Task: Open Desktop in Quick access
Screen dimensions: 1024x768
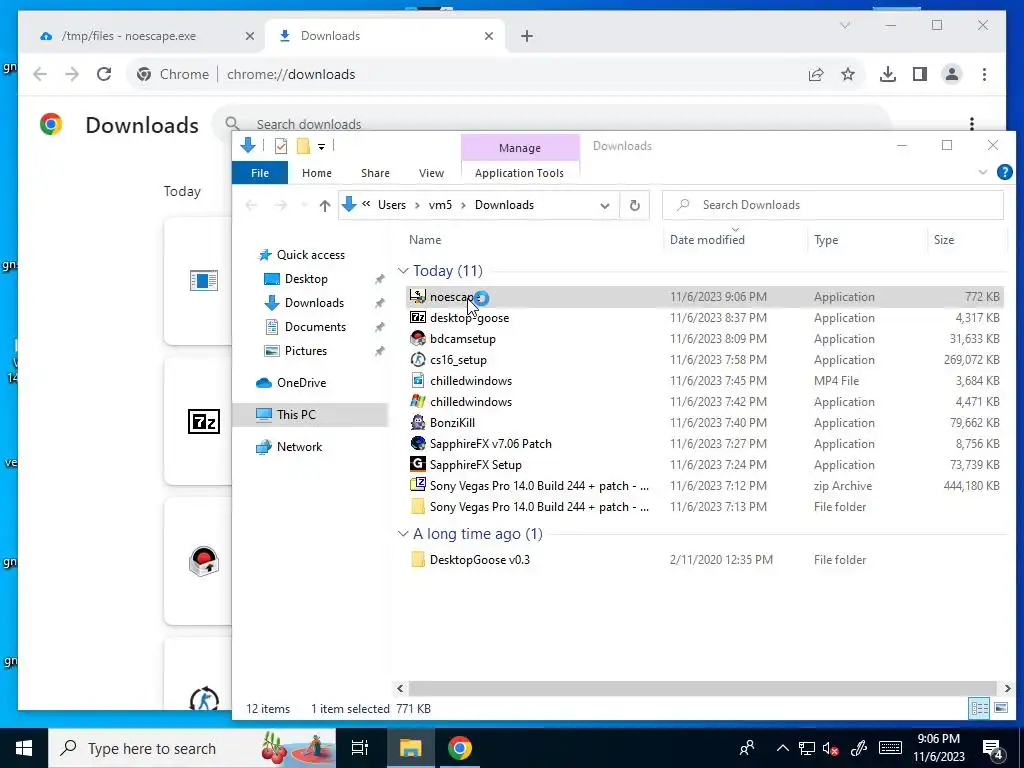Action: pos(306,279)
